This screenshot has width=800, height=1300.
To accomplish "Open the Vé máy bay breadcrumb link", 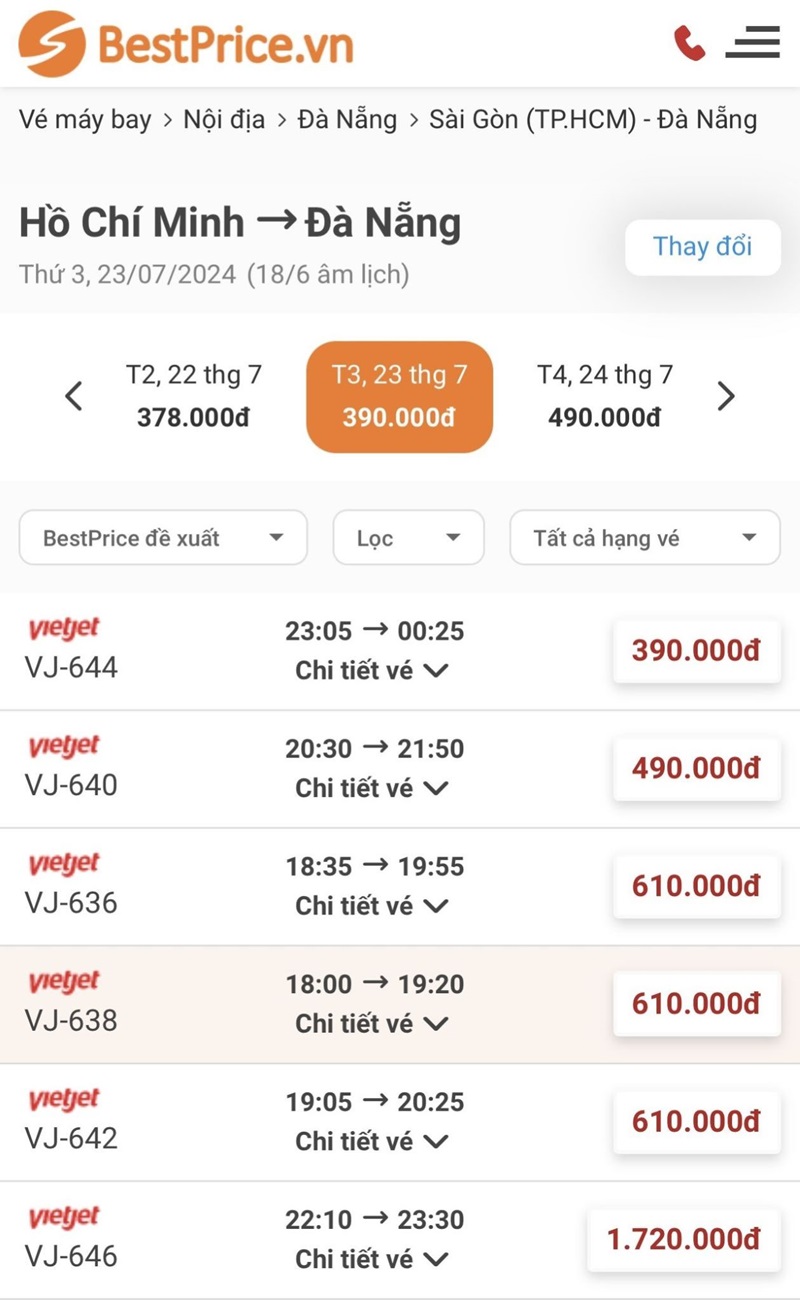I will click(x=85, y=120).
